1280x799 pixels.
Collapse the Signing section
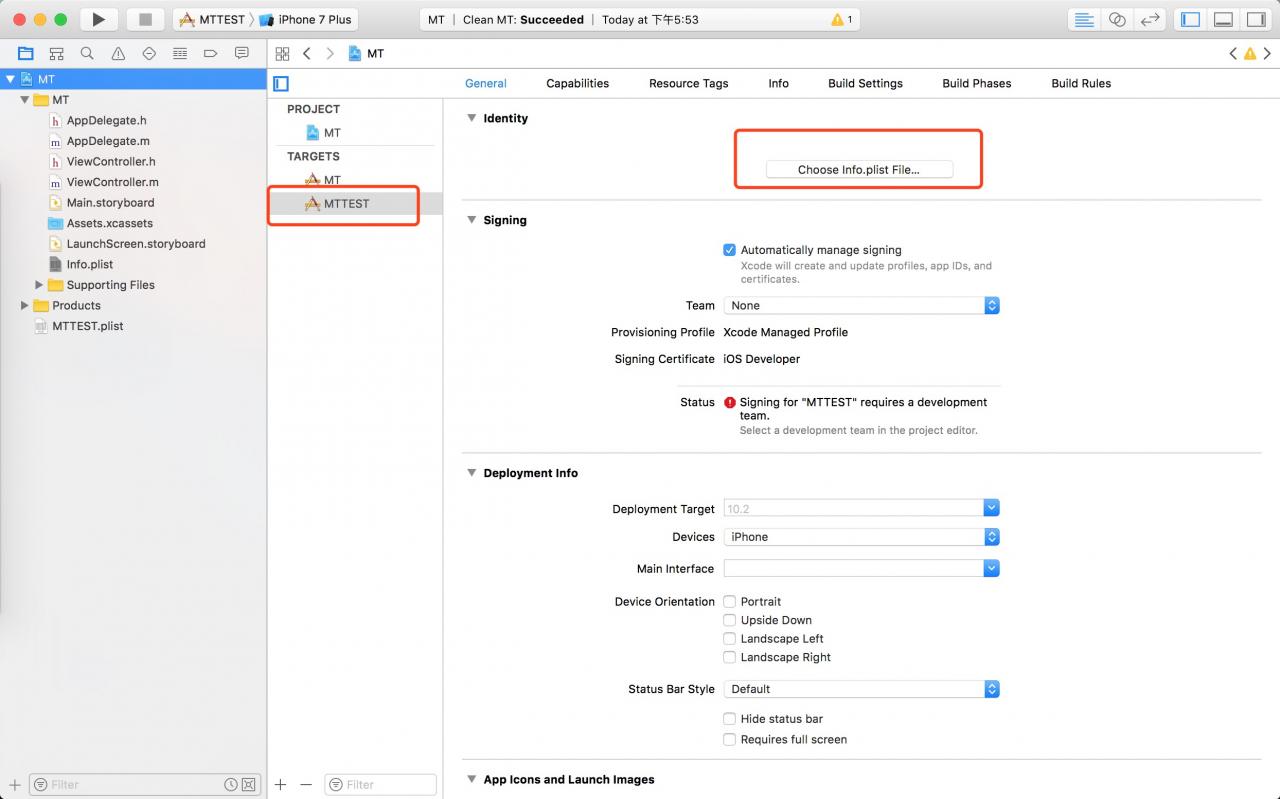pyautogui.click(x=471, y=220)
